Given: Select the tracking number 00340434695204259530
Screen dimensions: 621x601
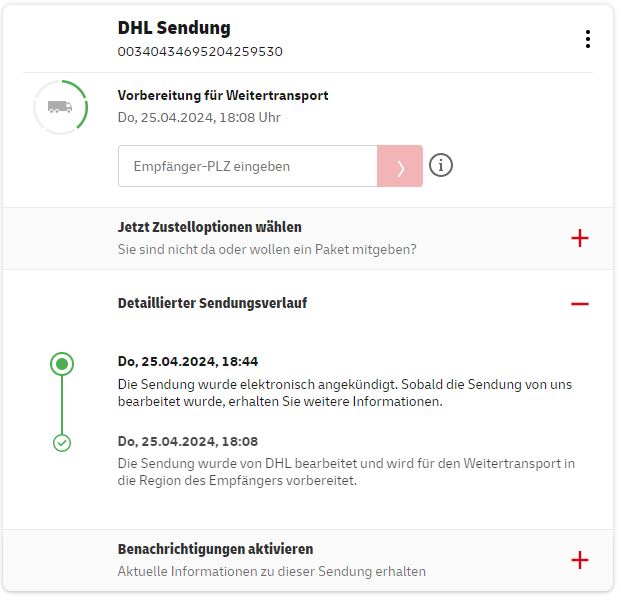Looking at the screenshot, I should pos(200,51).
